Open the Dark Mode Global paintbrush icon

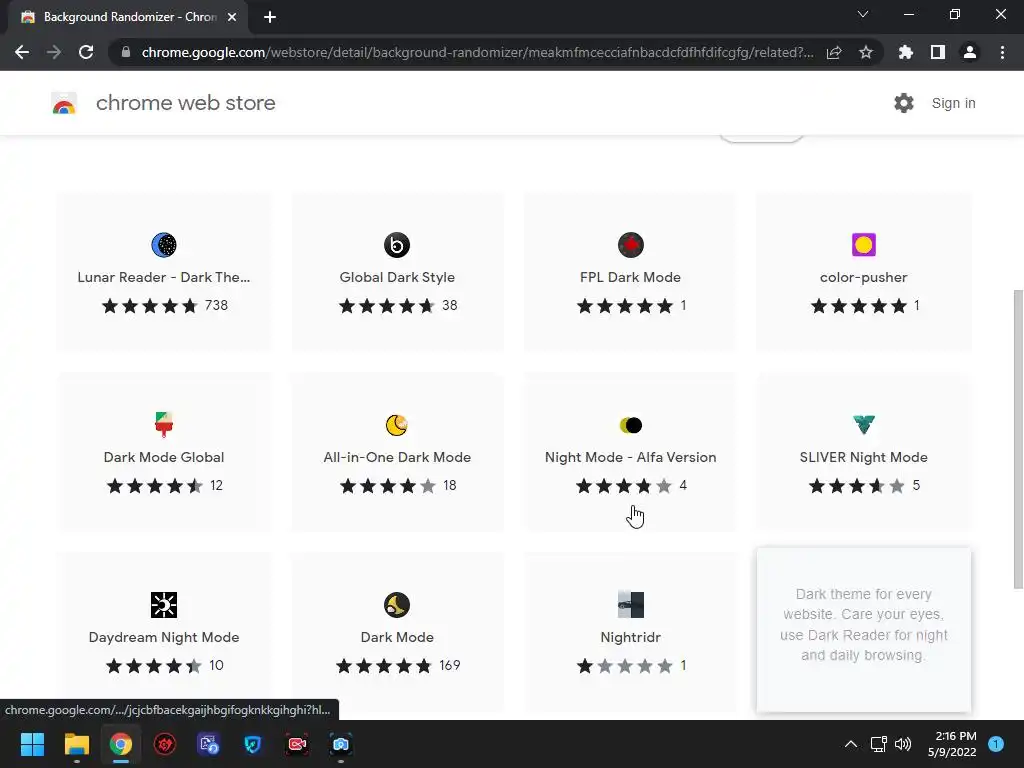click(x=164, y=424)
